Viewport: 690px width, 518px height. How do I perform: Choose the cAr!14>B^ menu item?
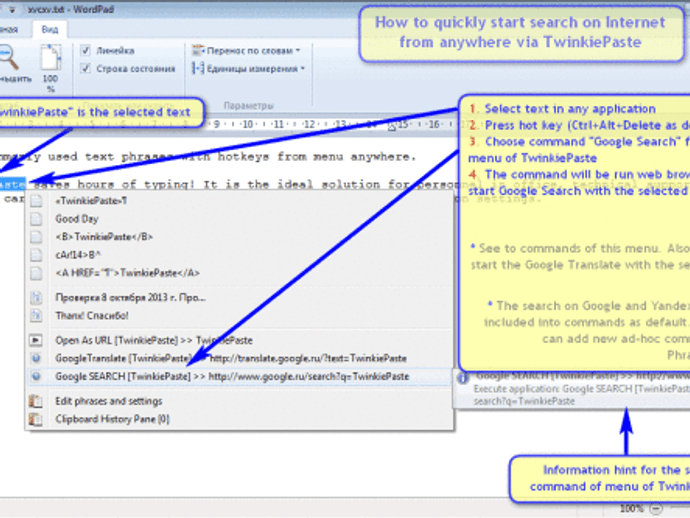(x=240, y=255)
